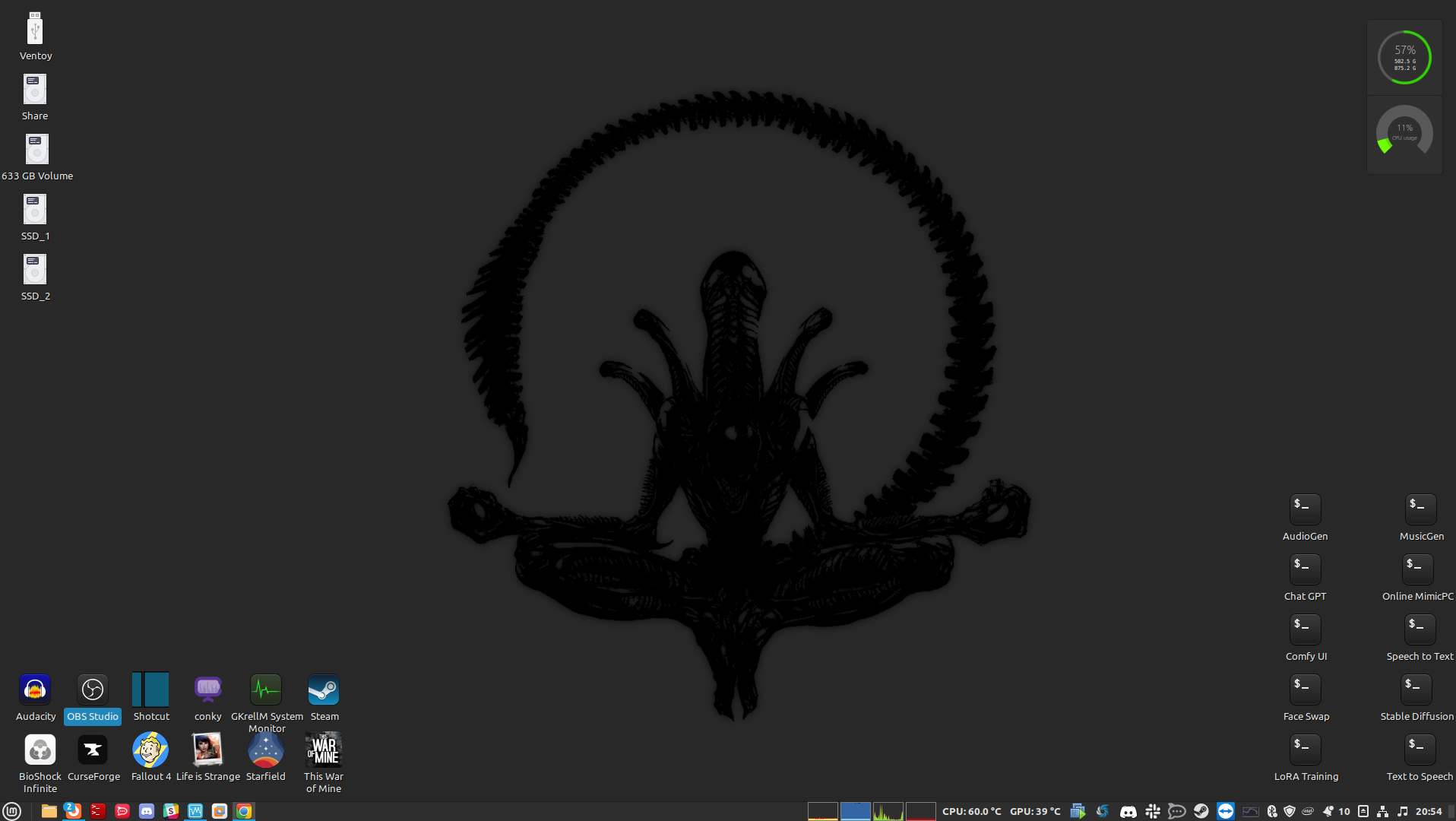
Task: Click the GPU 39 °C temperature readout
Action: 1035,811
